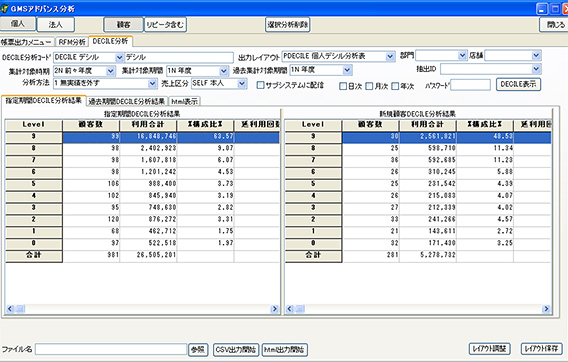The width and height of the screenshot is (568, 362).
Task: Open the 抽出ID dropdown
Action: click(536, 69)
